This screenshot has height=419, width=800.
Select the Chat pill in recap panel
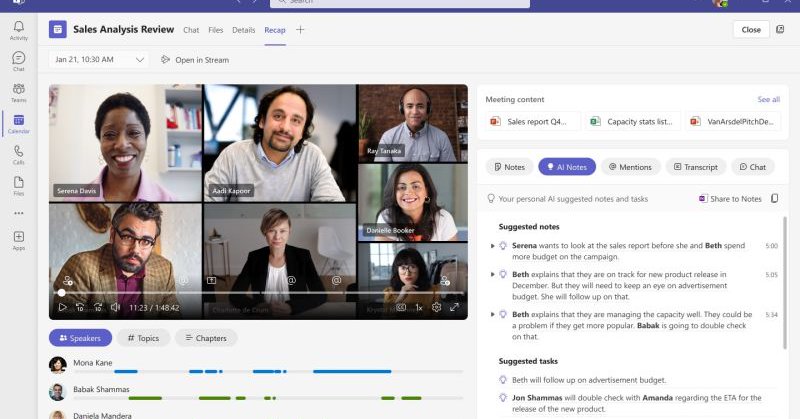click(753, 167)
